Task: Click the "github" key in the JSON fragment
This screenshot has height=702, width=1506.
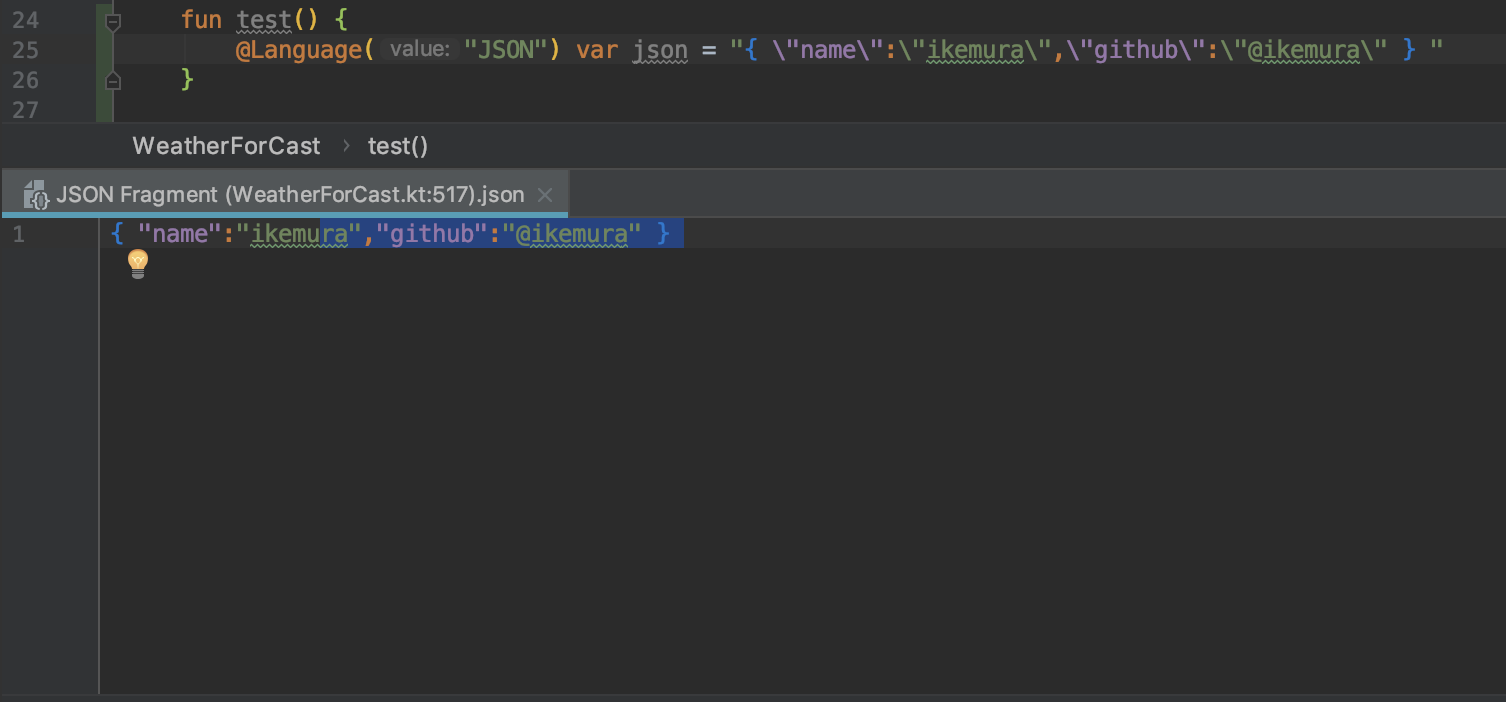Action: click(x=432, y=234)
